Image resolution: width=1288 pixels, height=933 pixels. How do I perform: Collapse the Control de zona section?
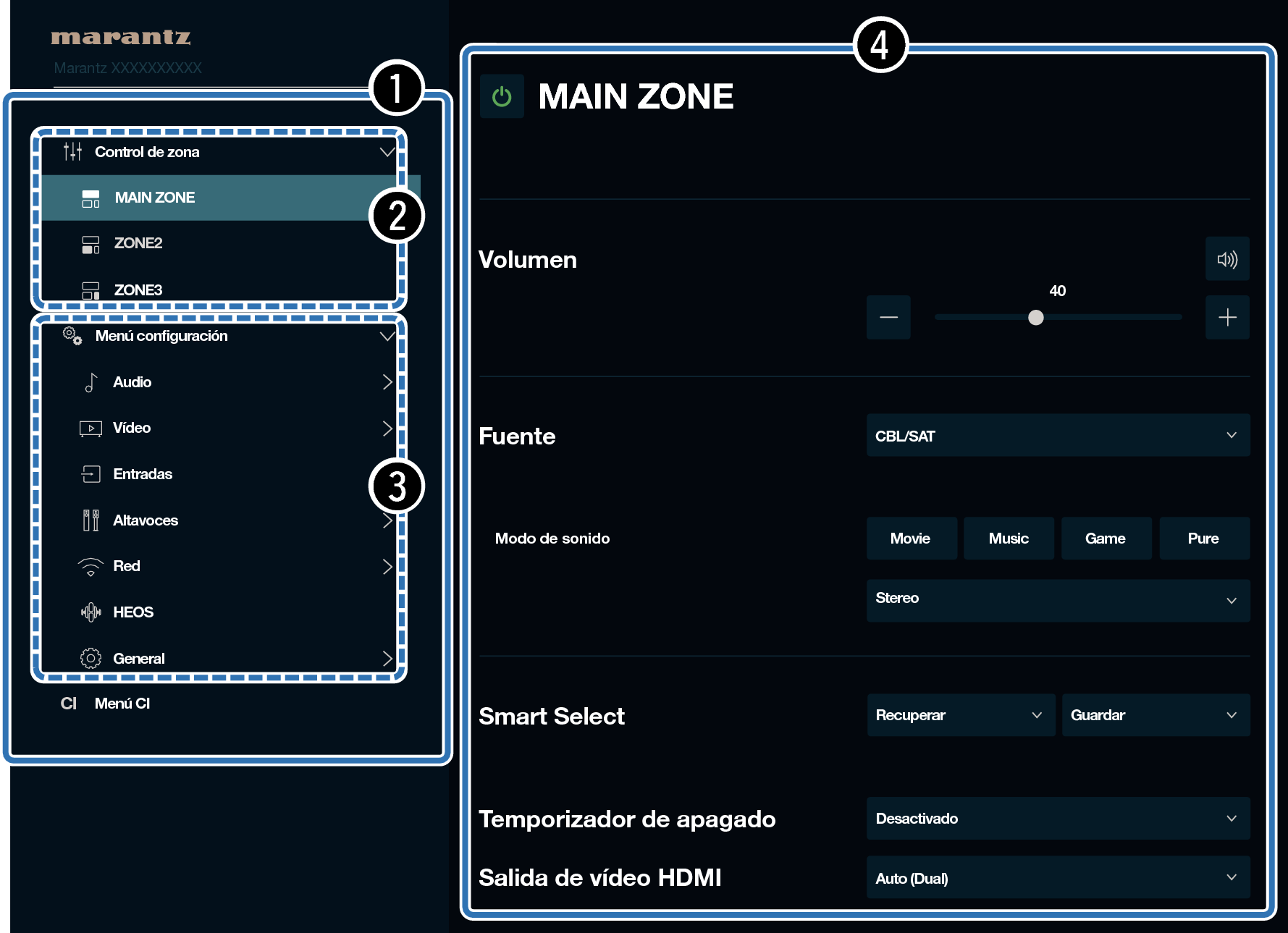(387, 152)
